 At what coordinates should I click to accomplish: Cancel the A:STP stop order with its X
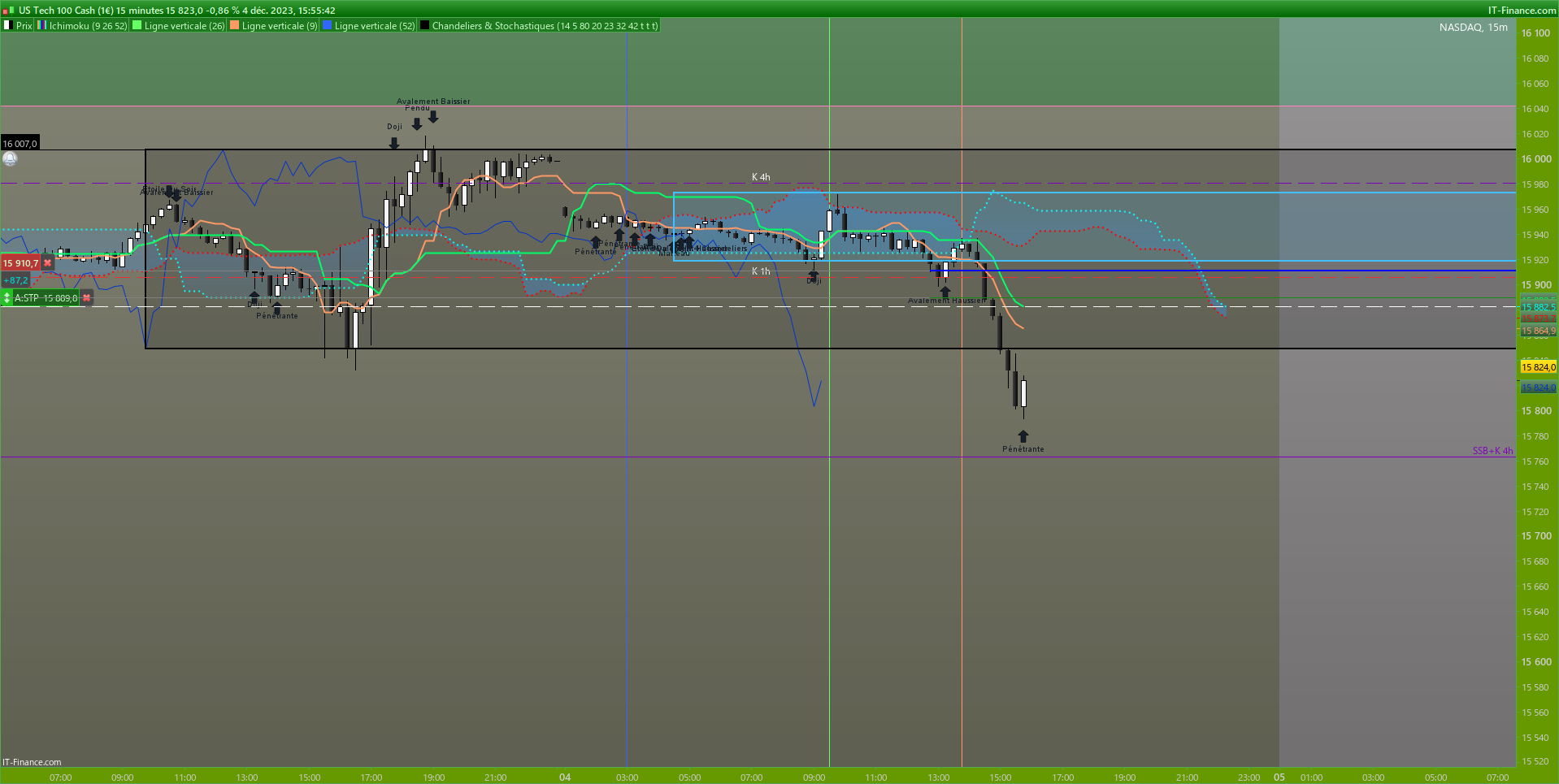[x=86, y=298]
